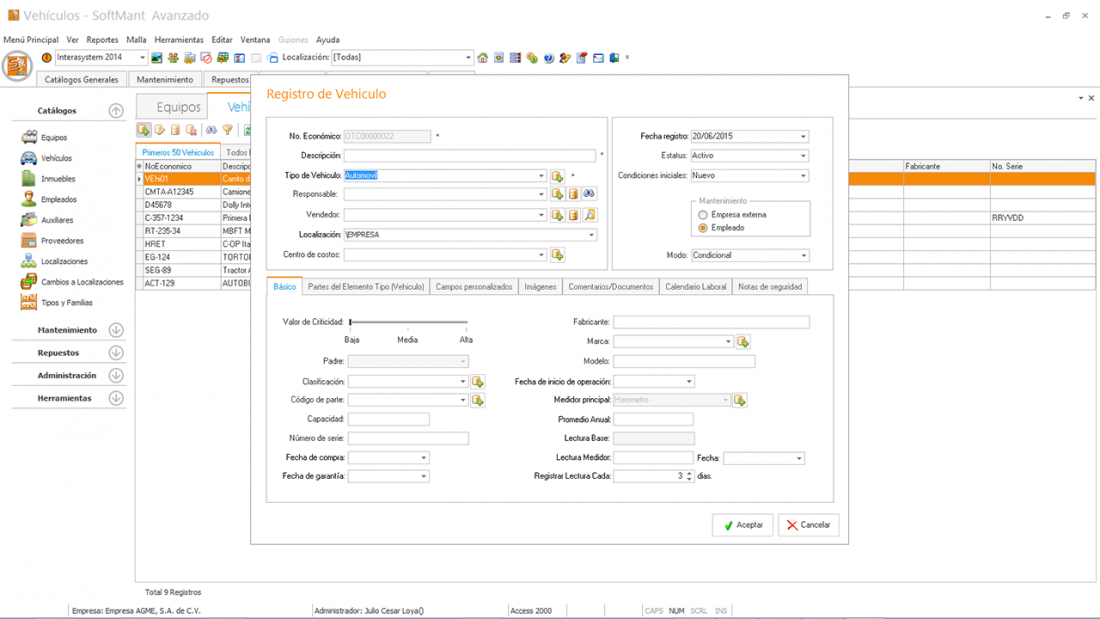Image resolution: width=1100 pixels, height=619 pixels.
Task: Open Equipos in the Catálogos sidebar
Action: pyautogui.click(x=53, y=138)
